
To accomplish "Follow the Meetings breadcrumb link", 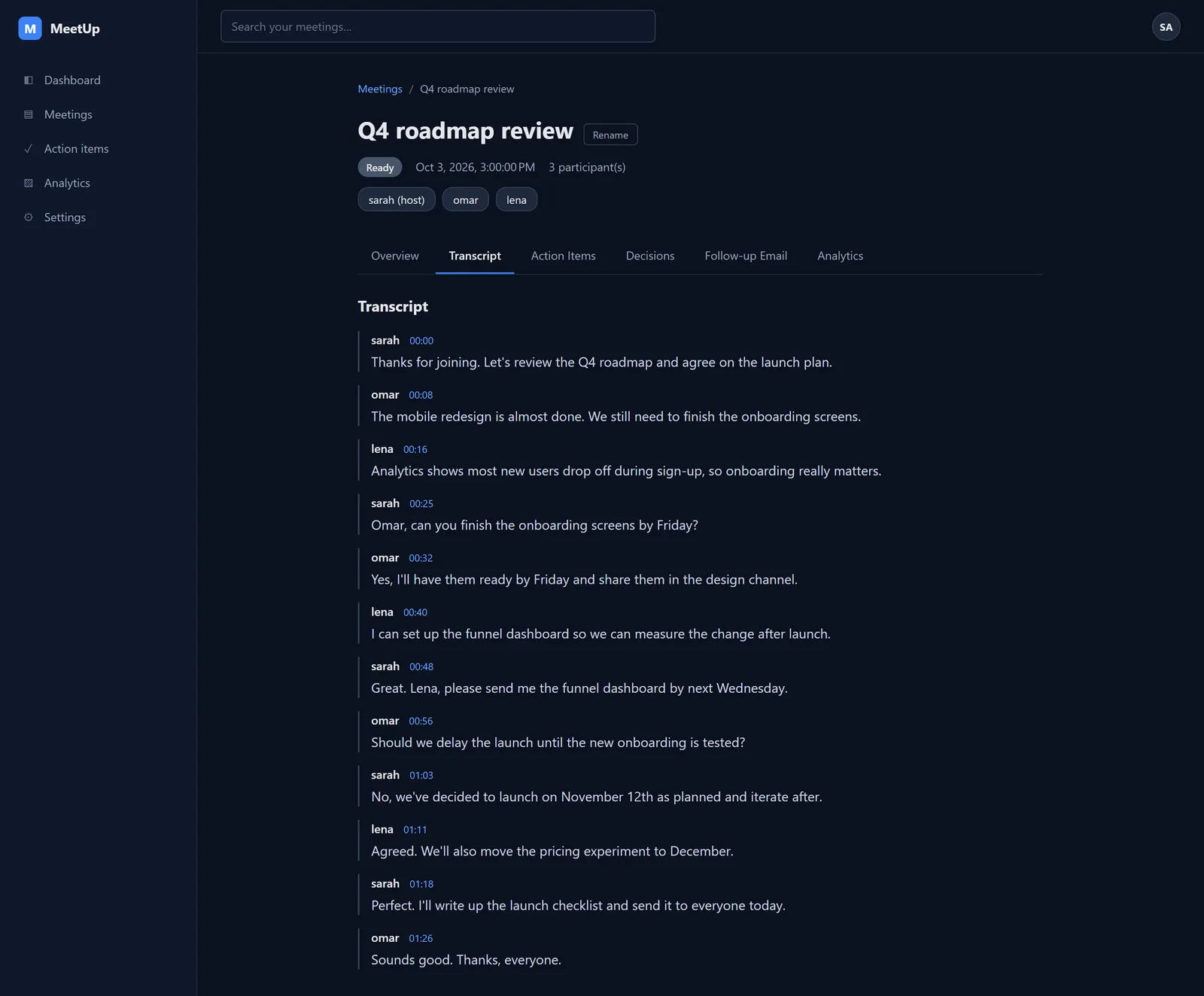I will 380,89.
